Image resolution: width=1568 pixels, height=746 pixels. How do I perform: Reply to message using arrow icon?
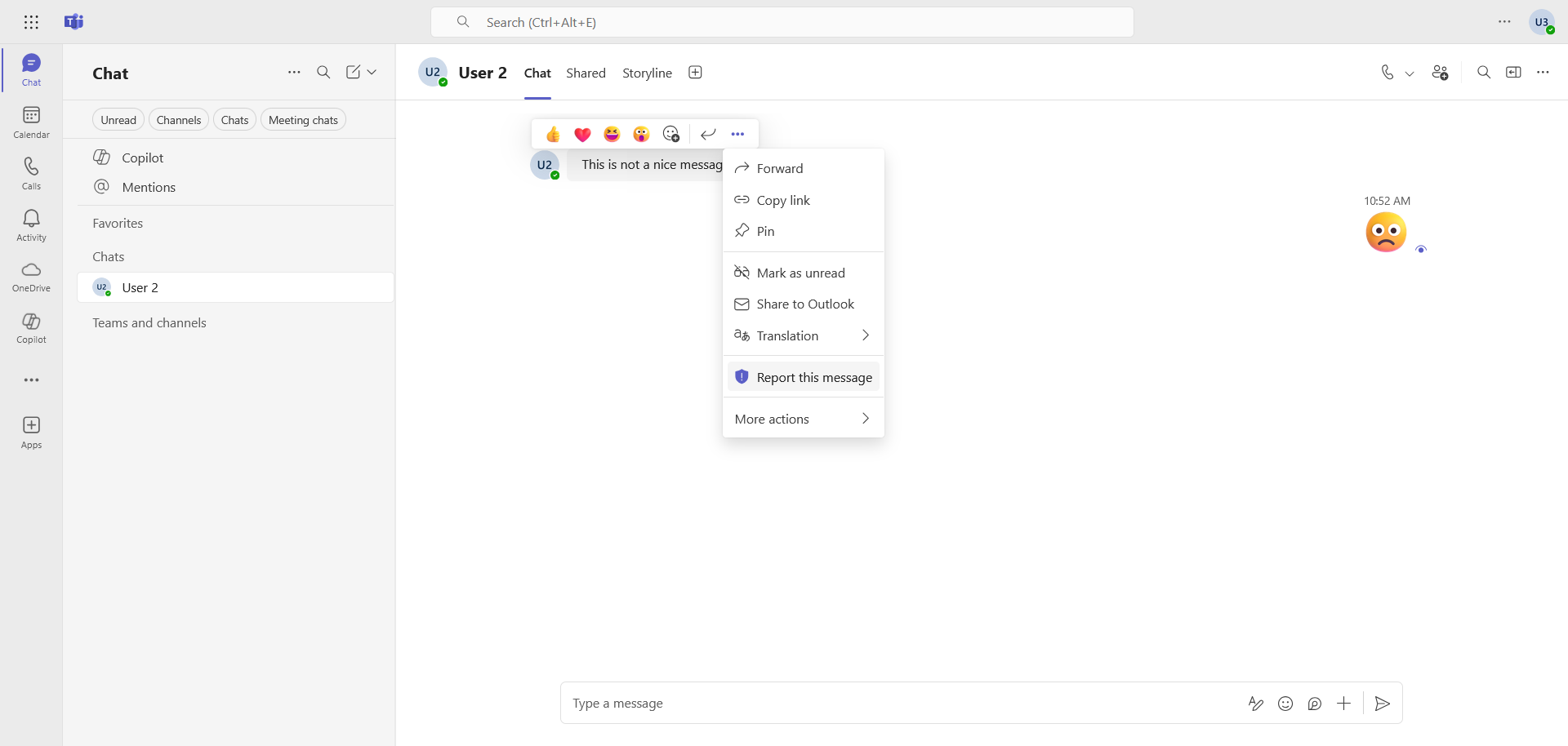[x=708, y=134]
